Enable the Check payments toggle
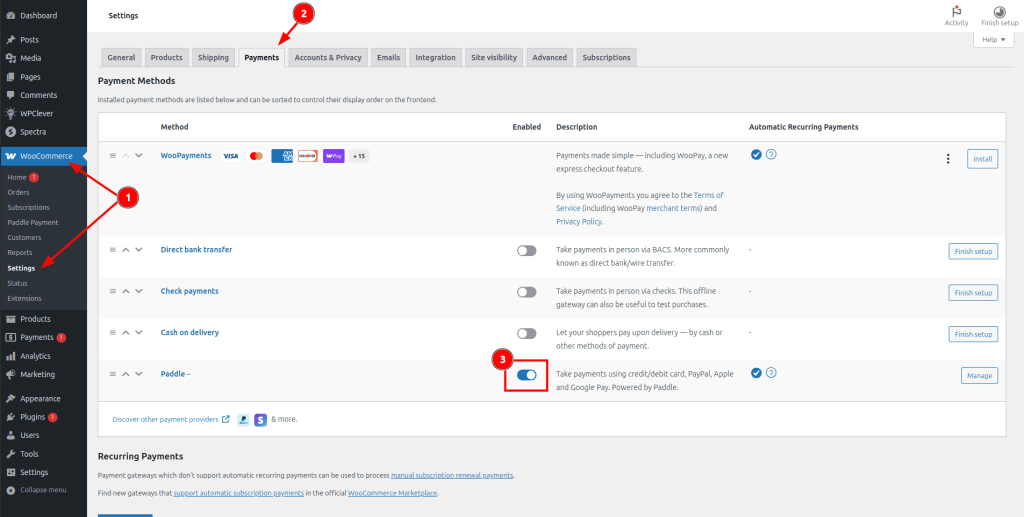The width and height of the screenshot is (1024, 517). [526, 292]
